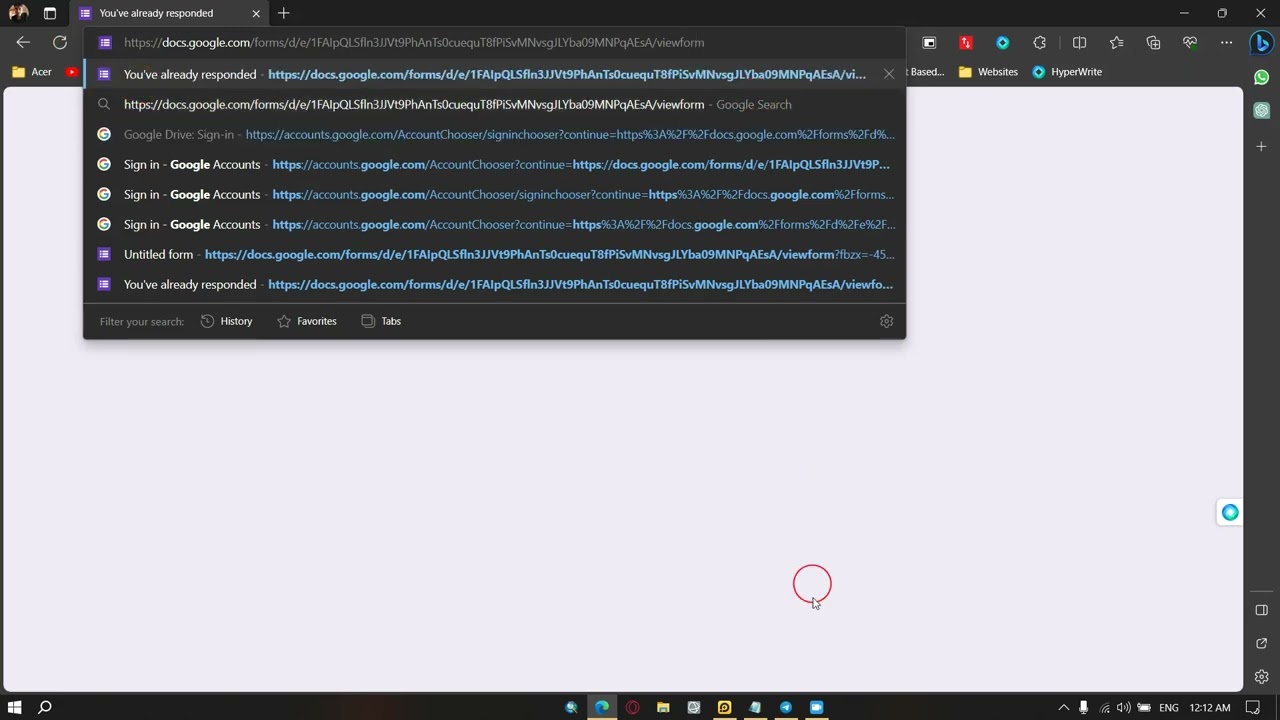
Task: Open the browser profile avatar
Action: click(x=18, y=13)
